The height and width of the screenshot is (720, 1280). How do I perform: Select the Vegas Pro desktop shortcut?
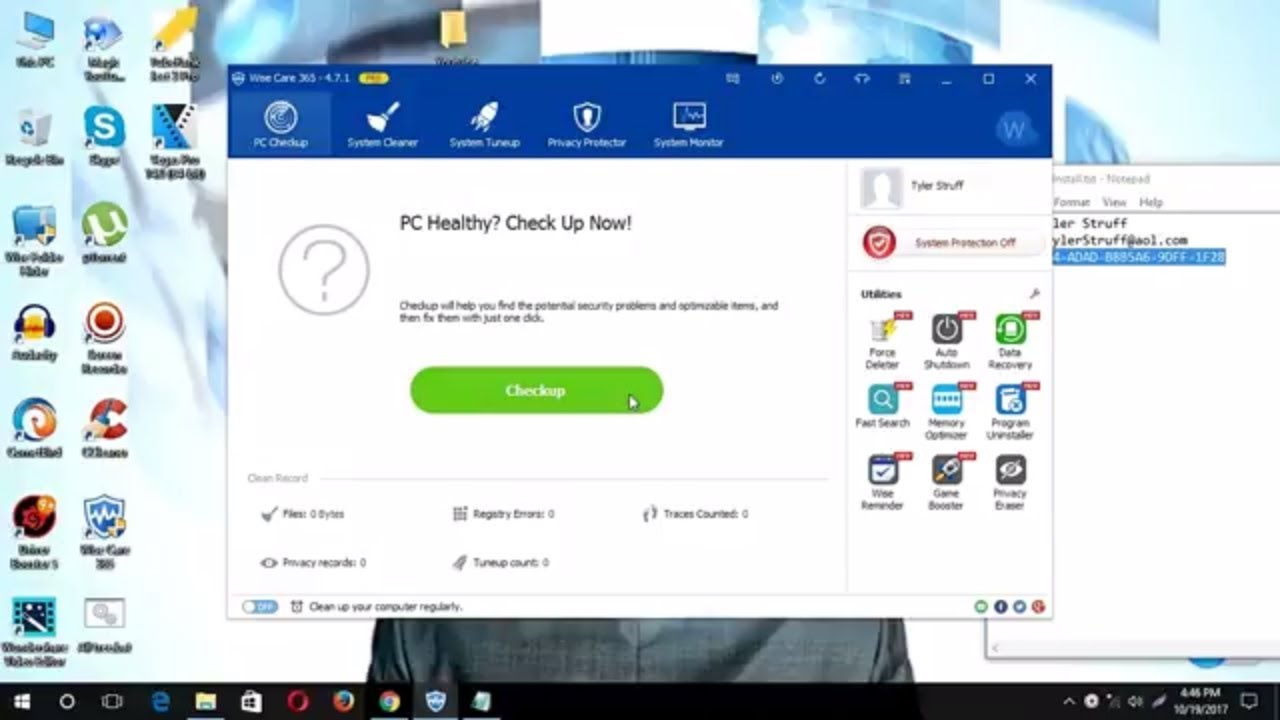[x=174, y=143]
